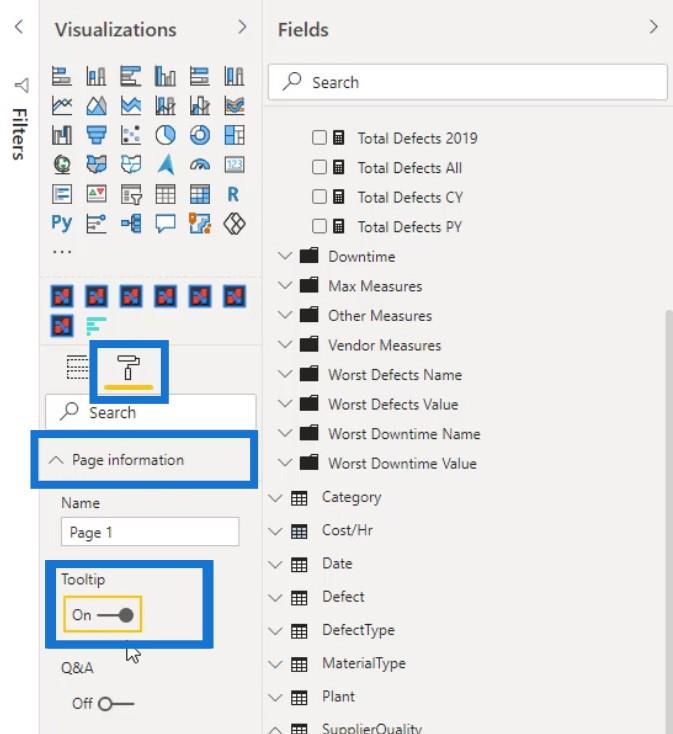Check the Total Defects CY measure
This screenshot has height=734, width=673.
(319, 197)
